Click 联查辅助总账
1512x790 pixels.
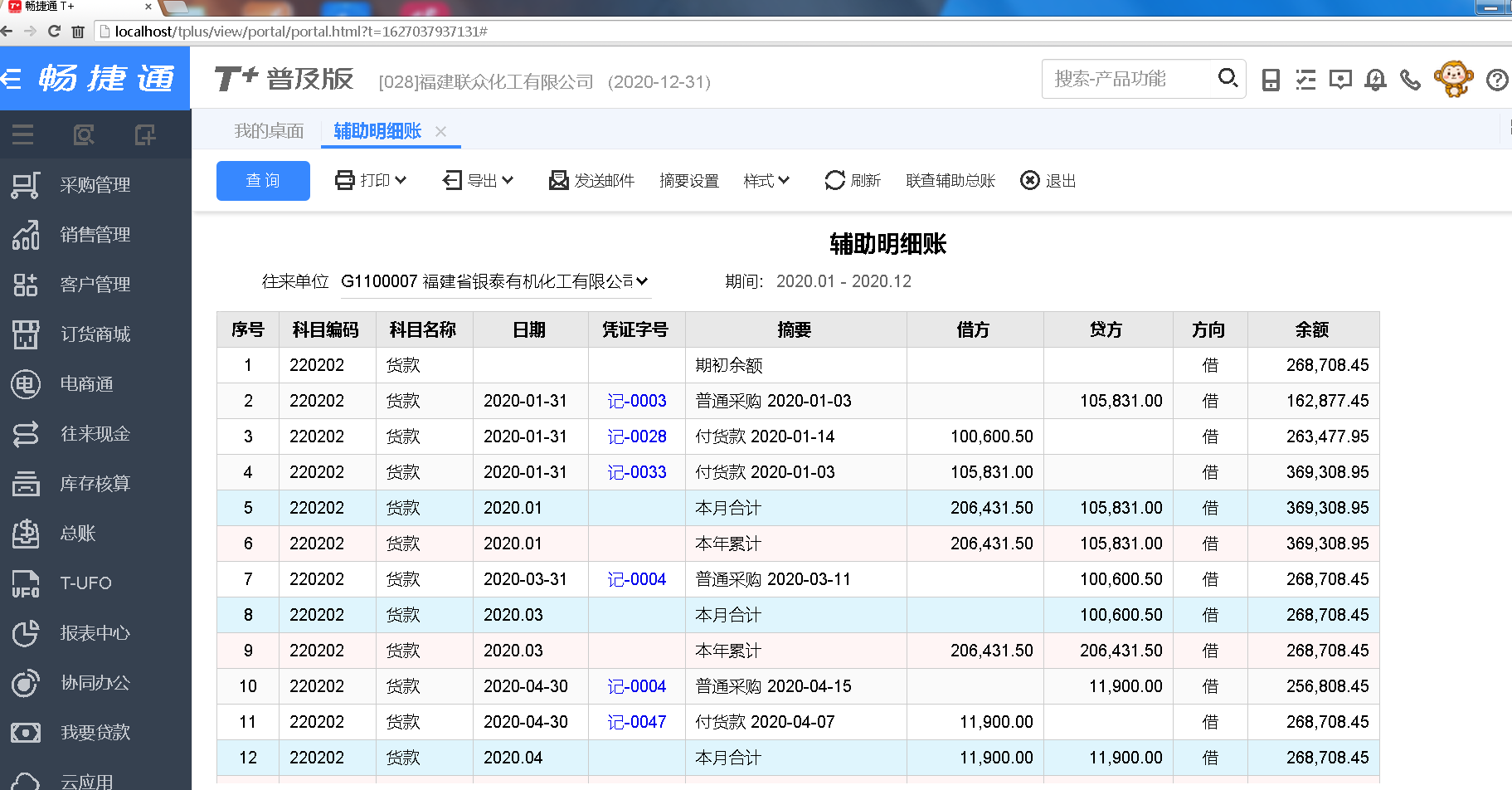coord(950,180)
